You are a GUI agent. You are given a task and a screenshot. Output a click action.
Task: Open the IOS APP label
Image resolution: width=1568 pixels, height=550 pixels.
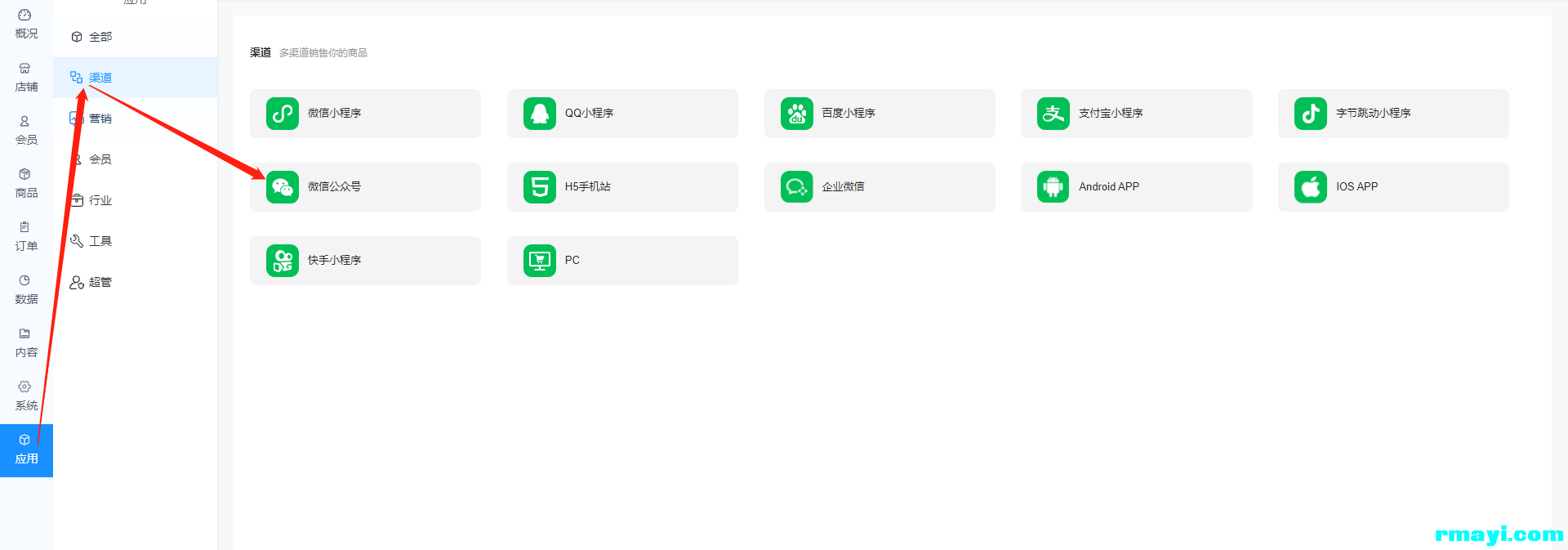[x=1357, y=186]
